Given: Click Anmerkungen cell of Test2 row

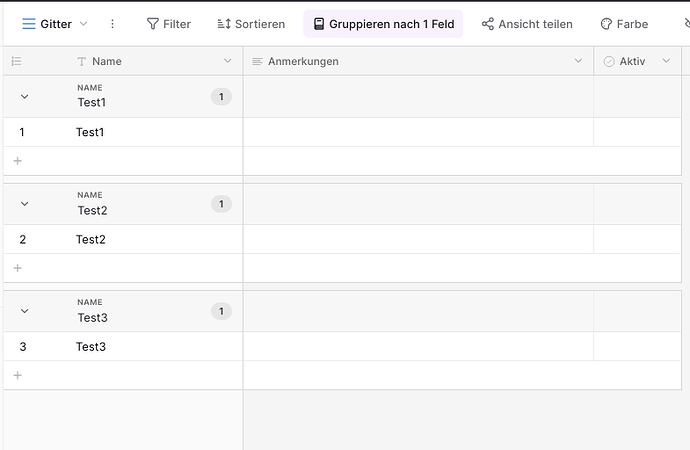Looking at the screenshot, I should (x=418, y=239).
